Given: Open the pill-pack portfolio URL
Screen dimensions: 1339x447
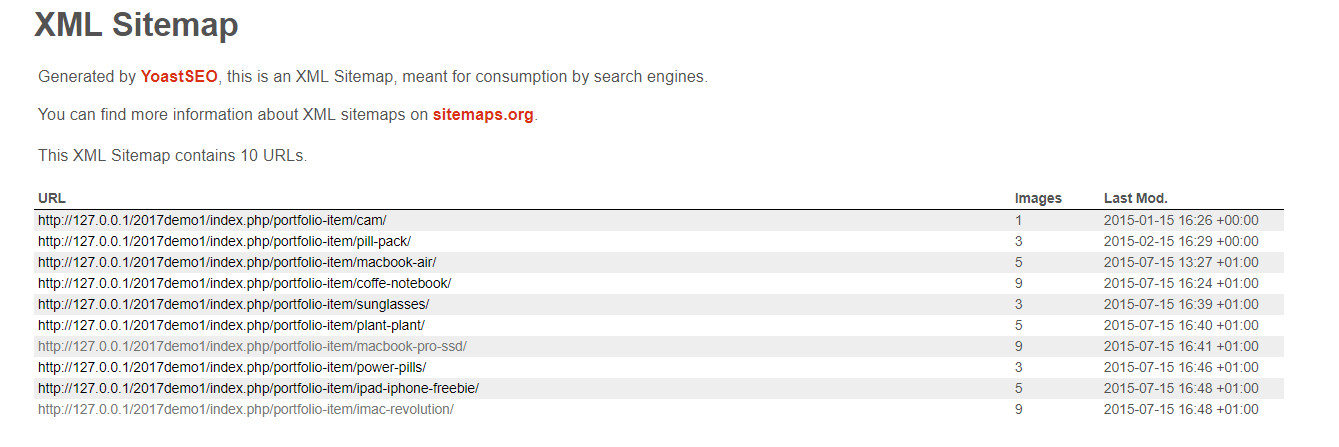Looking at the screenshot, I should [224, 241].
